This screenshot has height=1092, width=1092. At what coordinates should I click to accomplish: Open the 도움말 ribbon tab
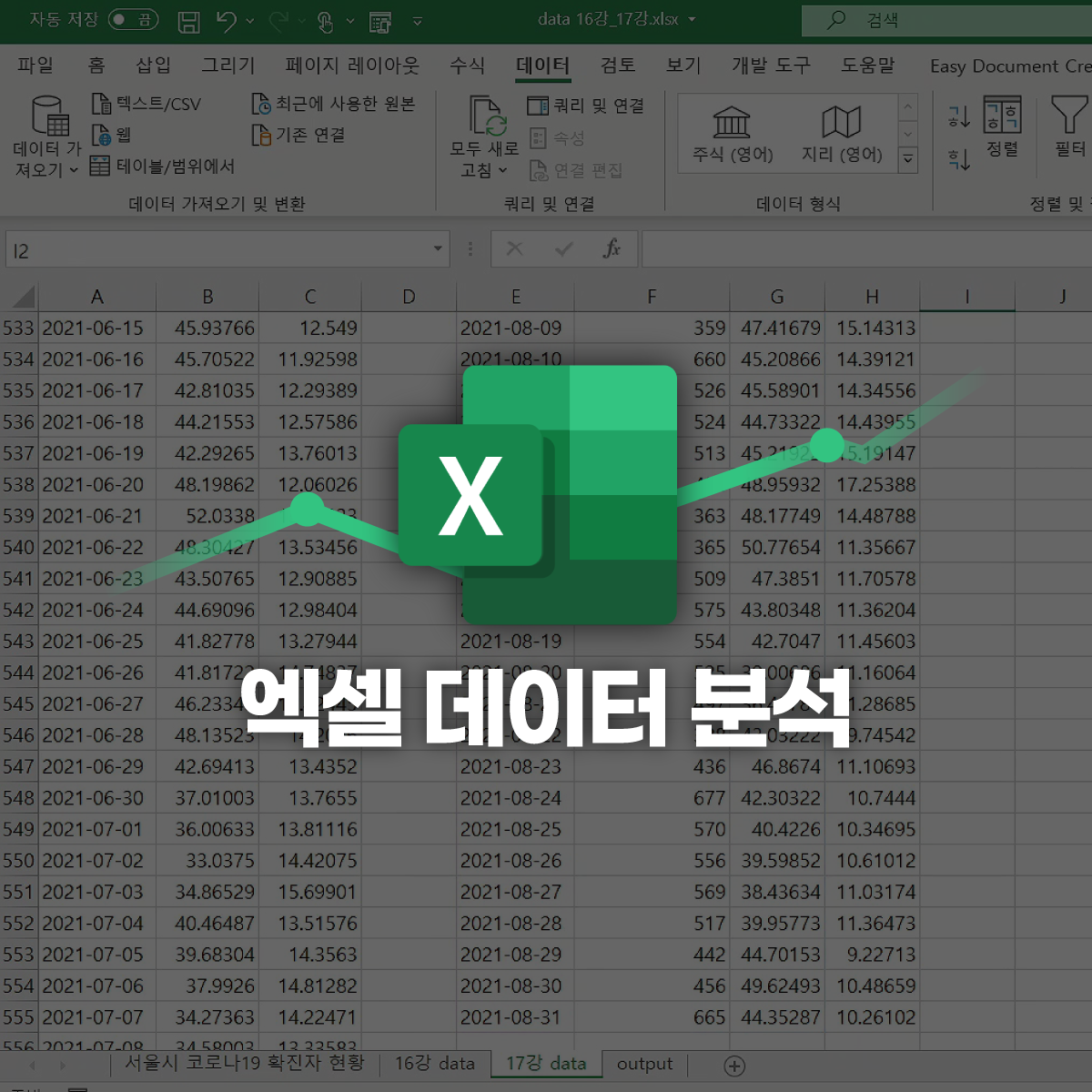[x=867, y=66]
